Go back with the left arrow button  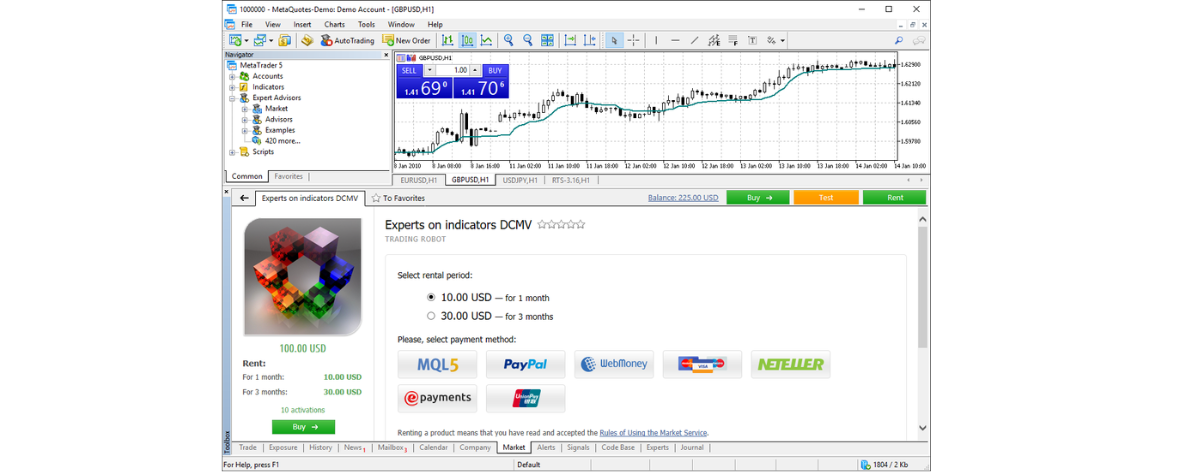244,198
